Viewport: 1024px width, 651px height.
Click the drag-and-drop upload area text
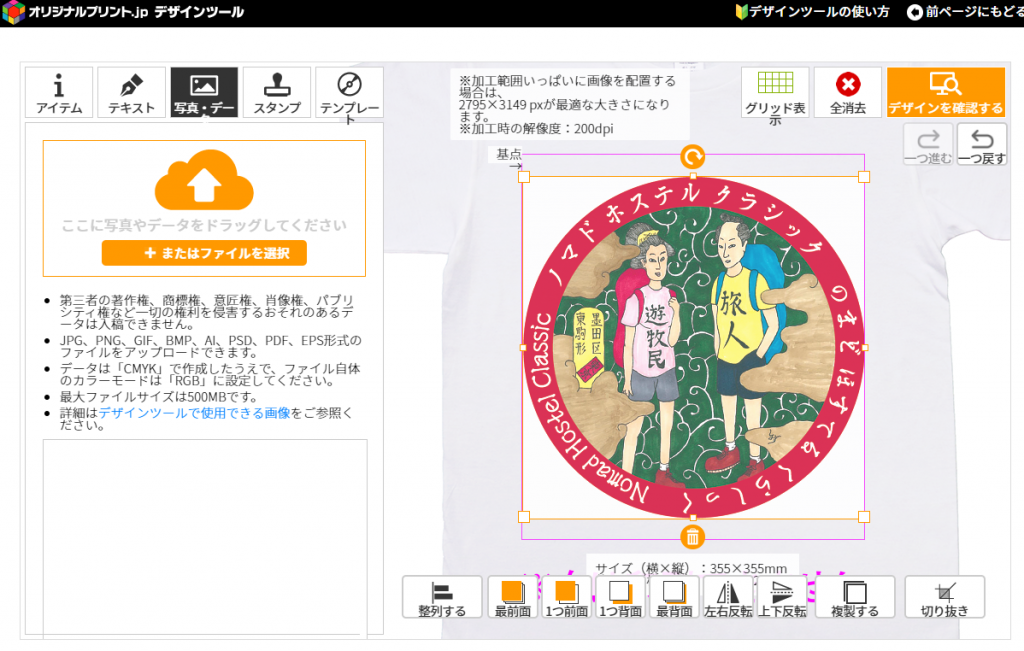(x=204, y=225)
